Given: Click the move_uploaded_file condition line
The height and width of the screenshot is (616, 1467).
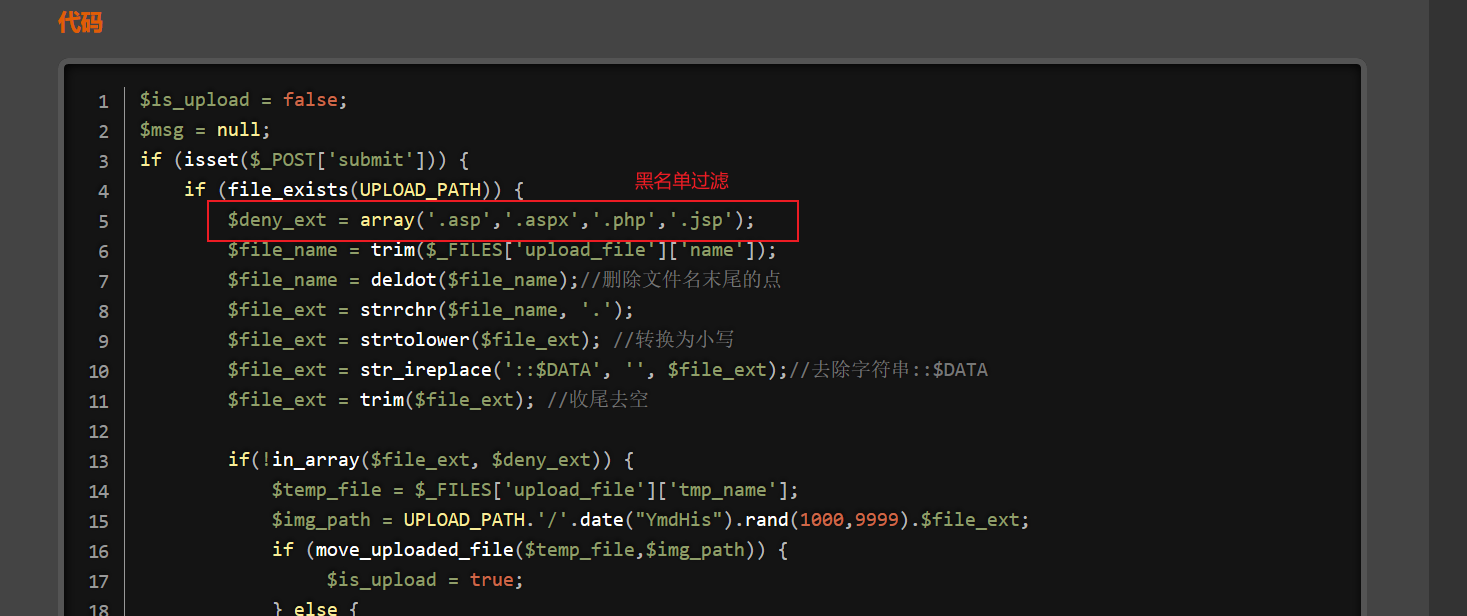Looking at the screenshot, I should [530, 550].
